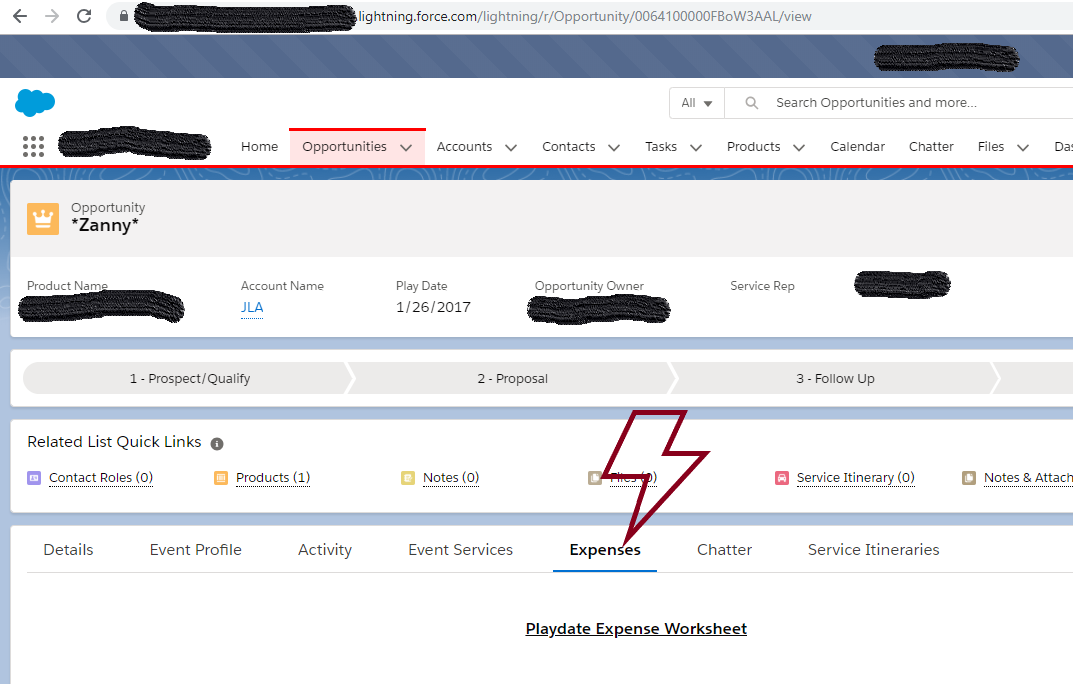Open the Calendar nav tab
This screenshot has height=684, width=1073.
(x=857, y=146)
